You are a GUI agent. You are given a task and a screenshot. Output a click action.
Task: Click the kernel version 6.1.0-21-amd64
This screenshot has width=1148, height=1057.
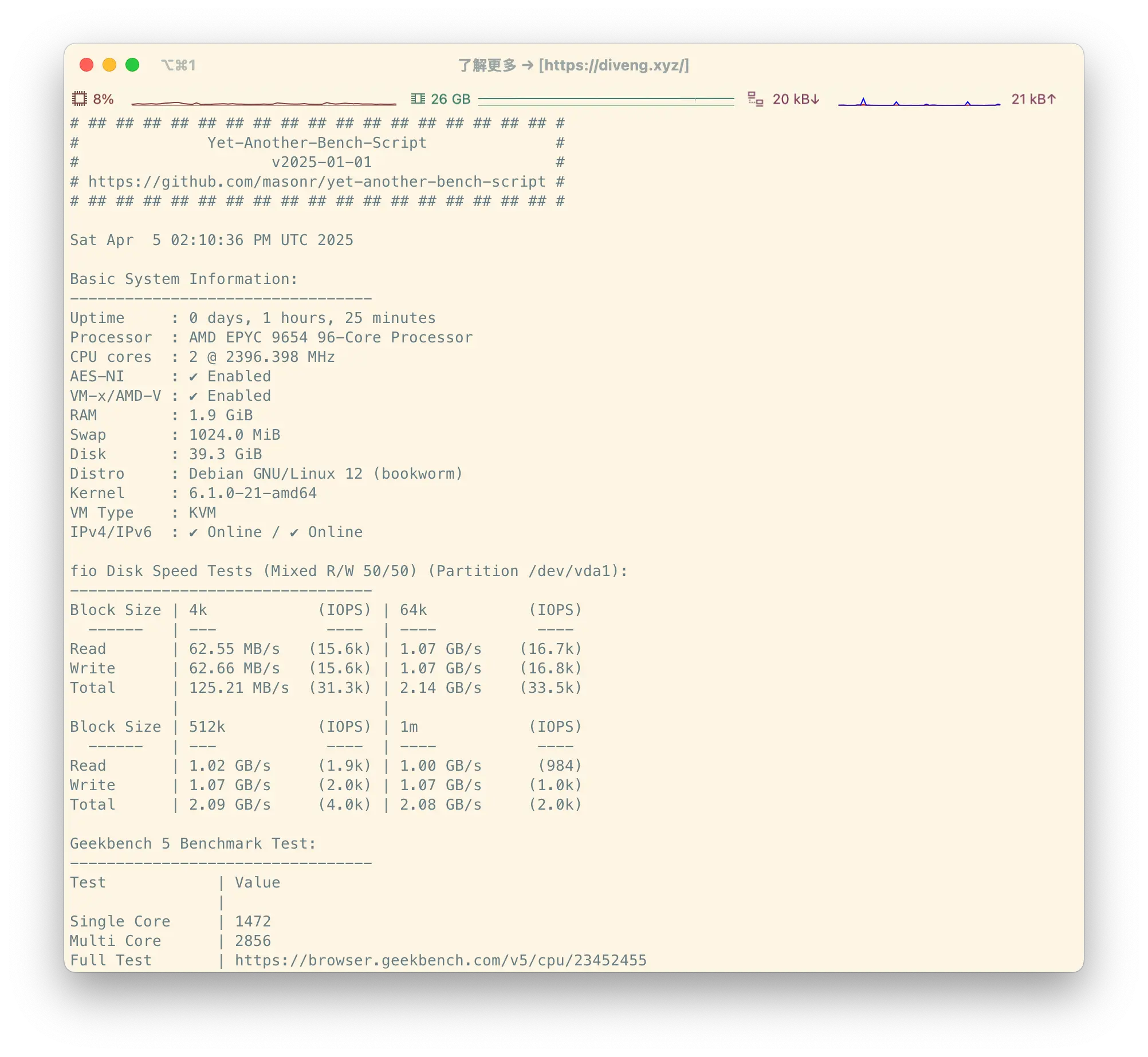(253, 493)
